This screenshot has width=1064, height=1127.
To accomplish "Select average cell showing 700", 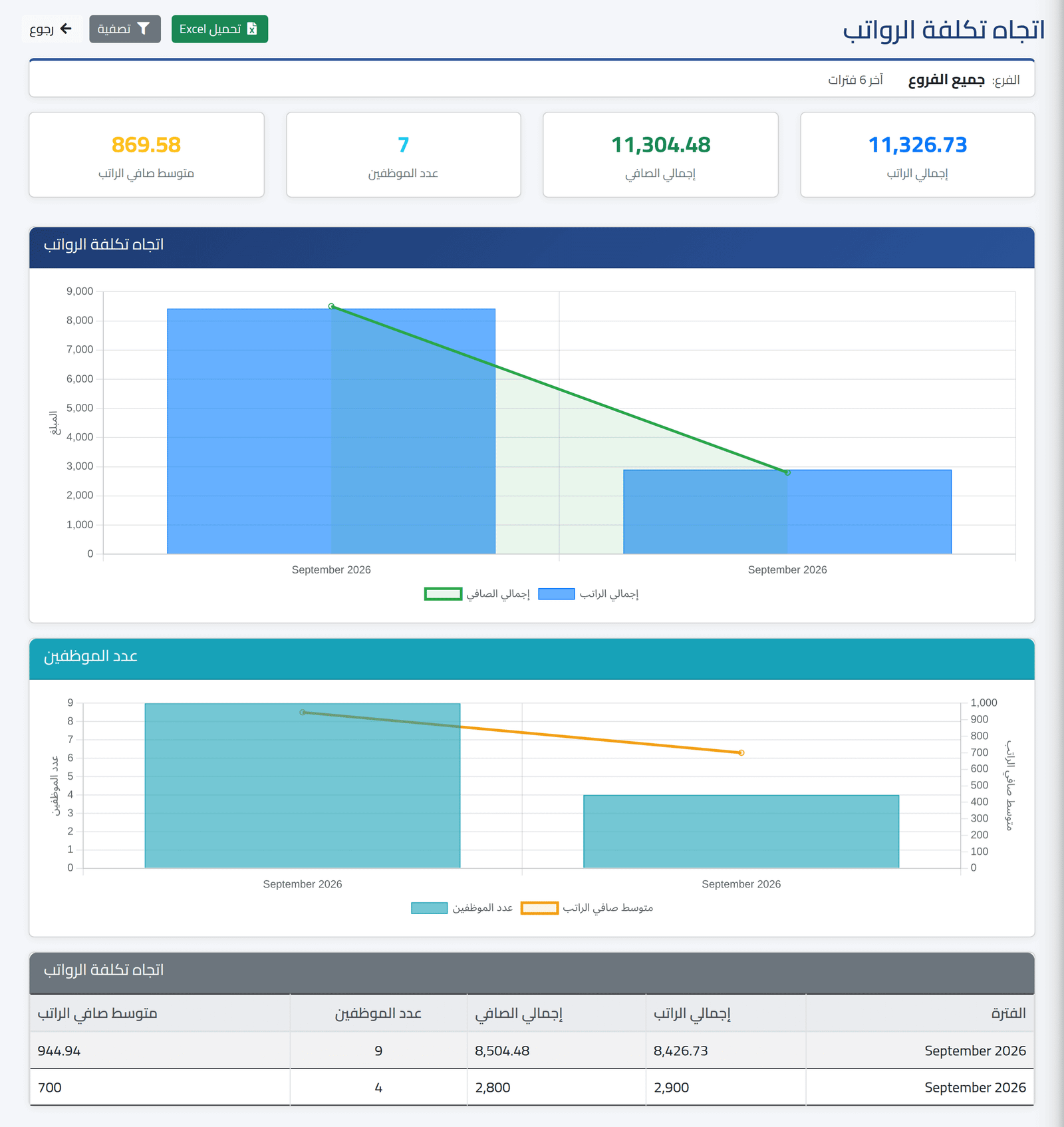I will (160, 1087).
